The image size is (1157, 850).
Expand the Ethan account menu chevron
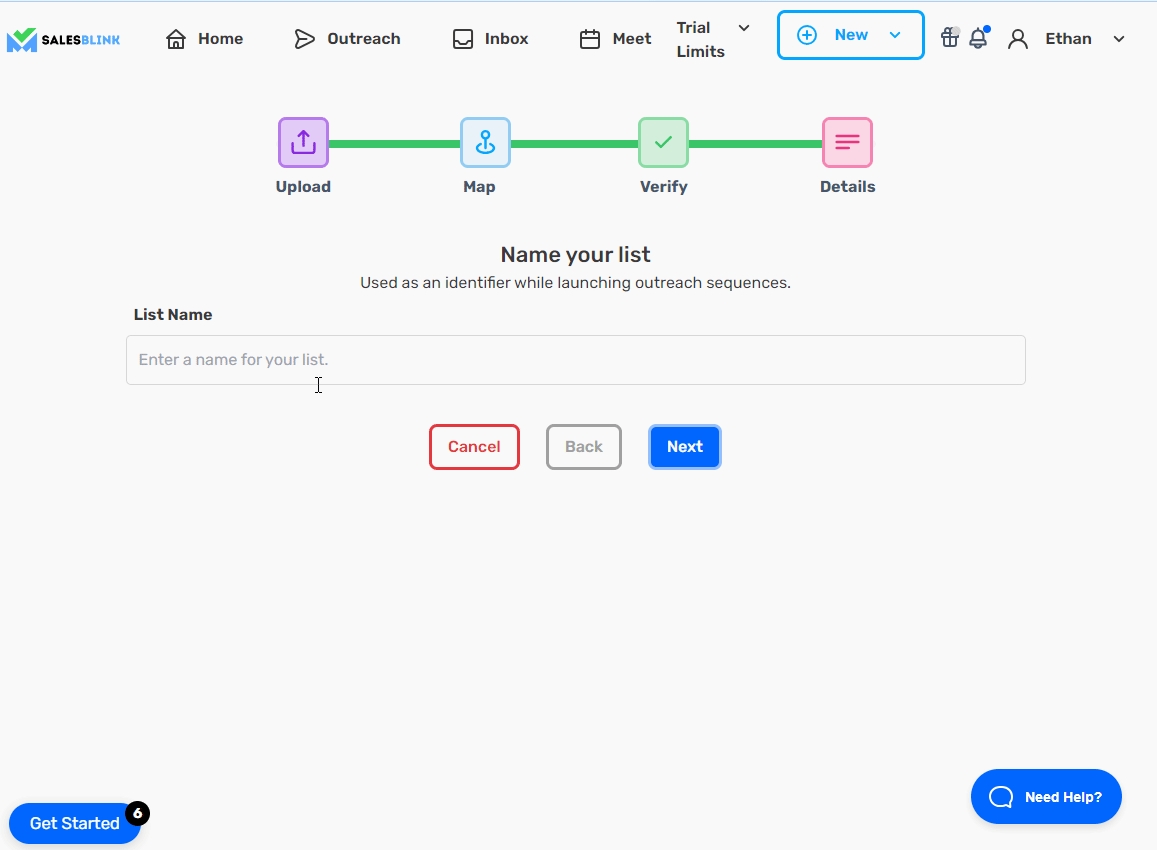click(x=1119, y=39)
